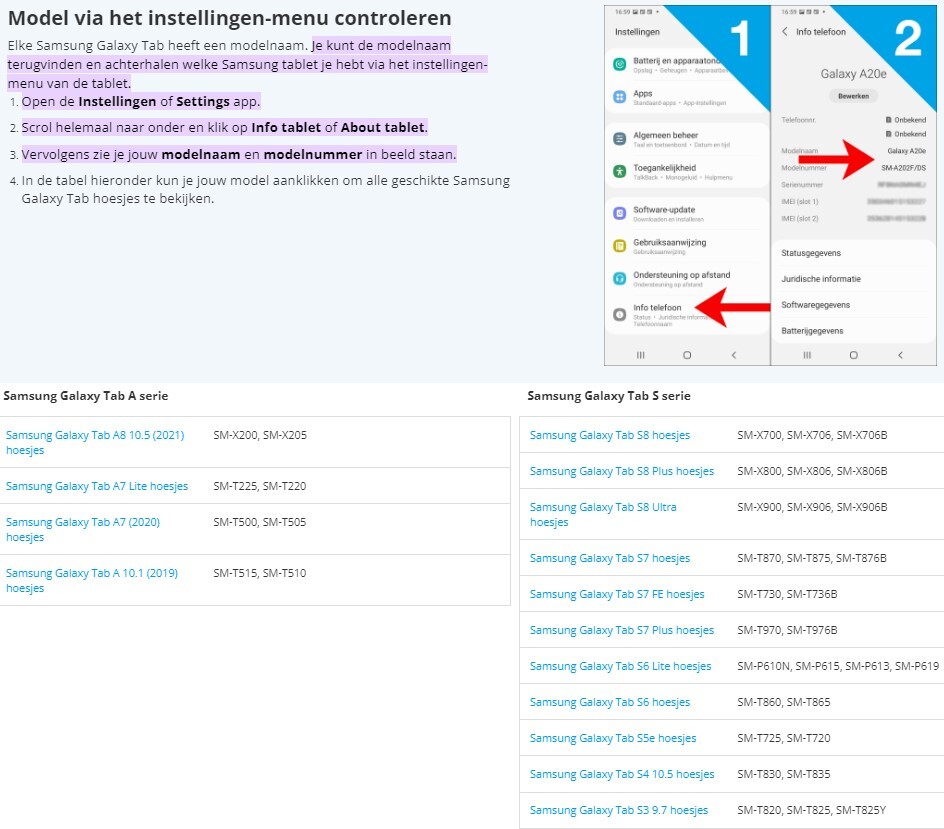
Task: Open Samsung Galaxy Tab S6 Lite hoesjes link
Action: coord(621,666)
